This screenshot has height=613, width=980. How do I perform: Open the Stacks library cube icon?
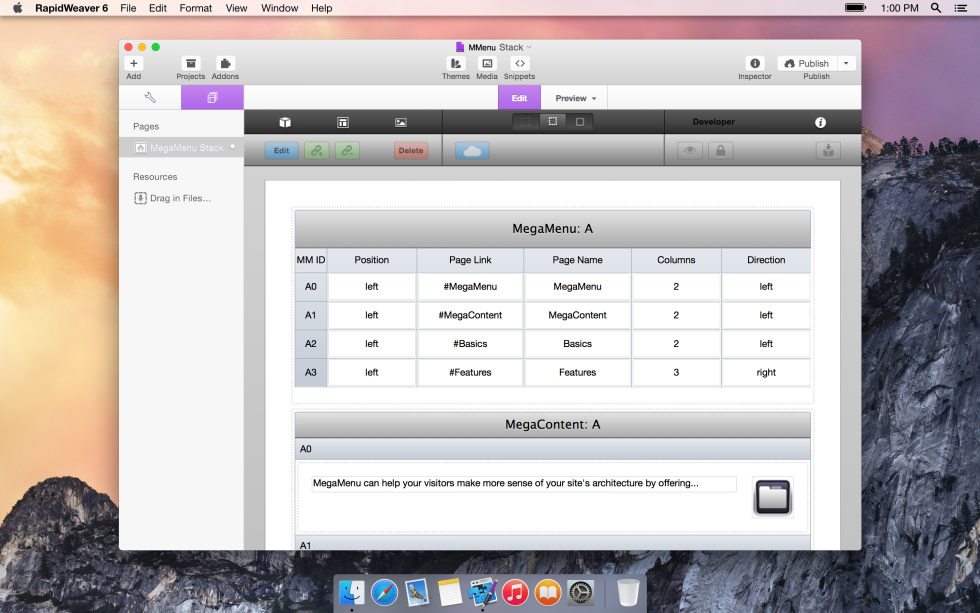coord(285,122)
